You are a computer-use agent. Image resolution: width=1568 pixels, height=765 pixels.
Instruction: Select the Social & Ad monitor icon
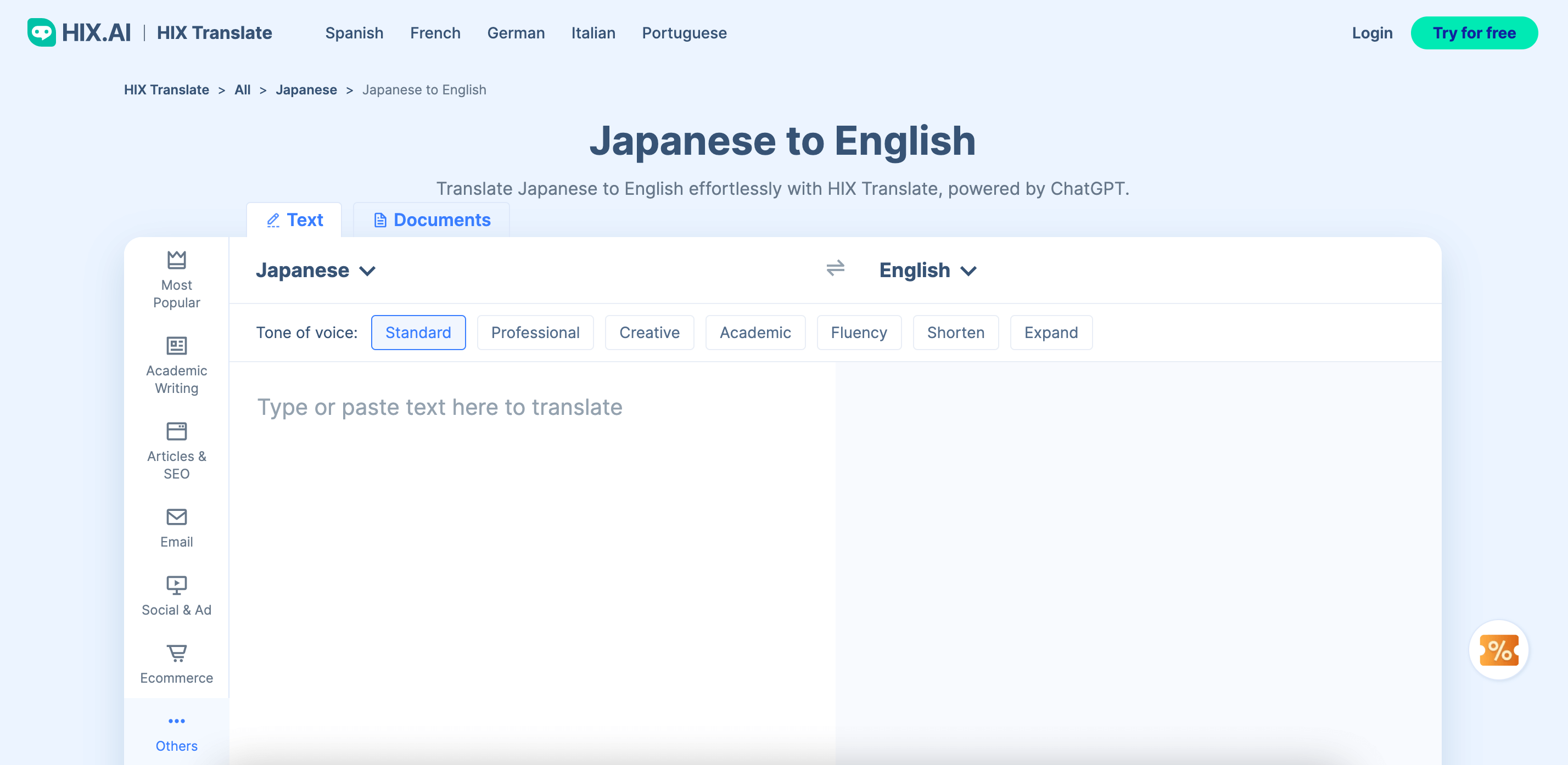coord(177,585)
